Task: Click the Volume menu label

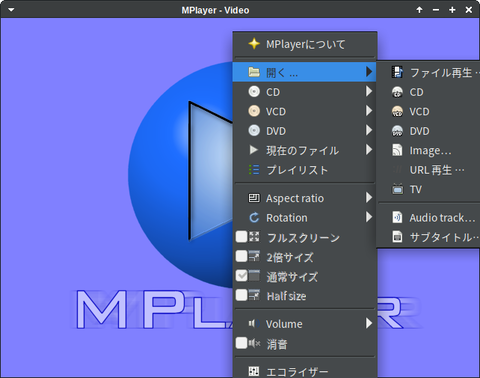Action: click(284, 324)
